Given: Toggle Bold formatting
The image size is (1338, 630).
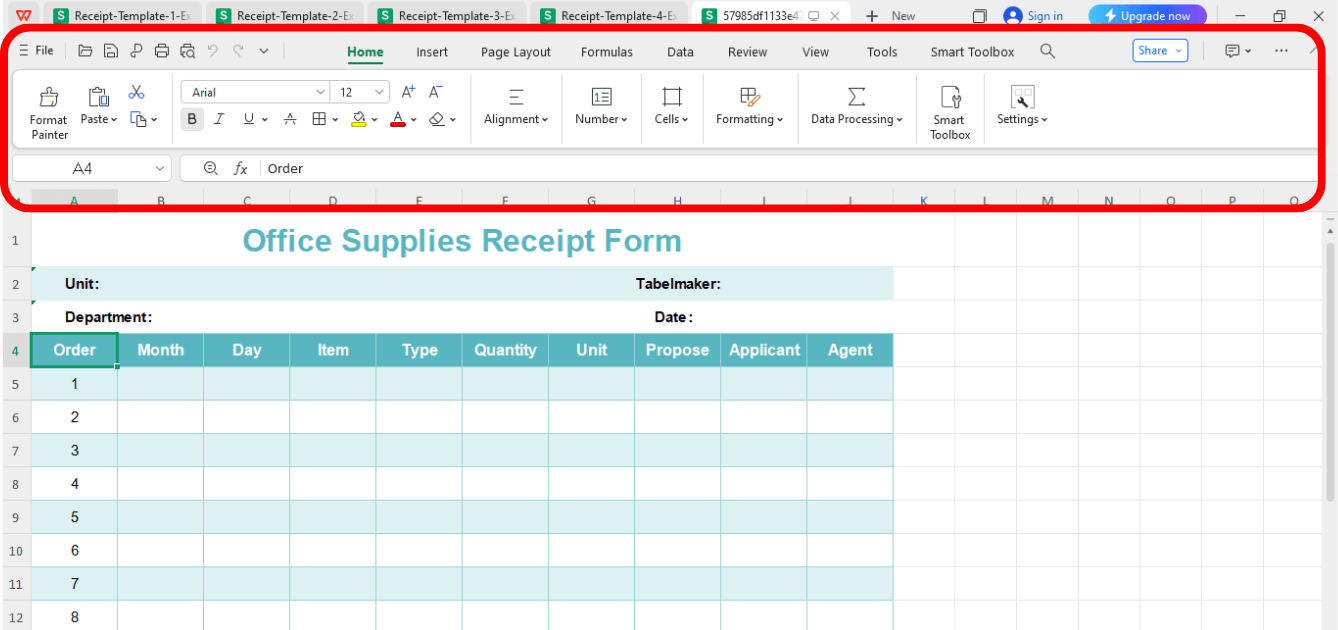Looking at the screenshot, I should pos(192,119).
